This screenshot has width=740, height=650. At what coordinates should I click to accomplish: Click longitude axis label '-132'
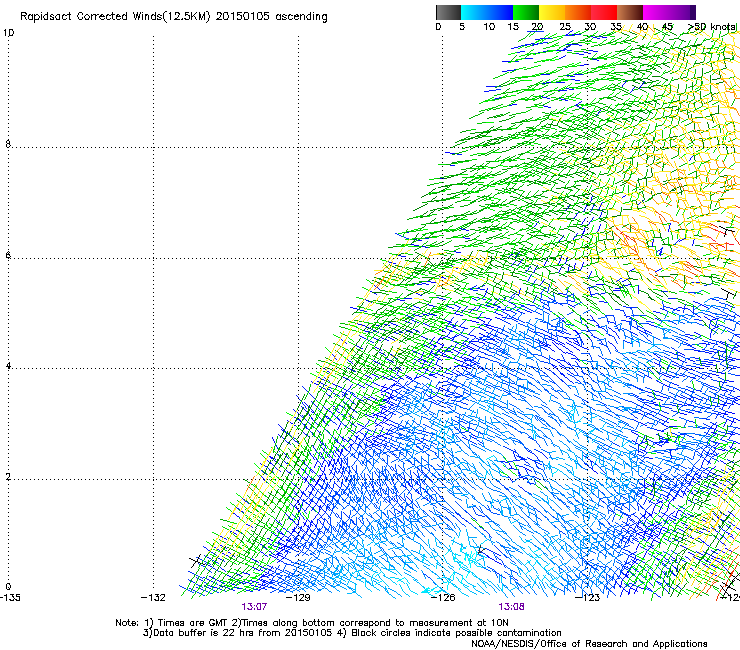153,597
